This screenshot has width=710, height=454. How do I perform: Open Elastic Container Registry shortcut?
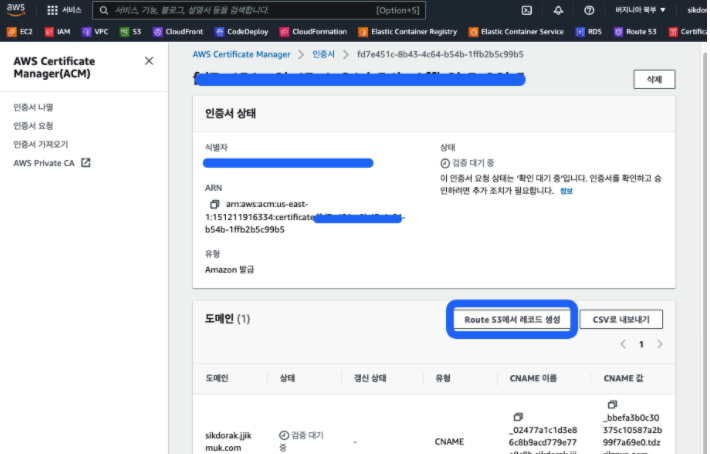pos(408,32)
